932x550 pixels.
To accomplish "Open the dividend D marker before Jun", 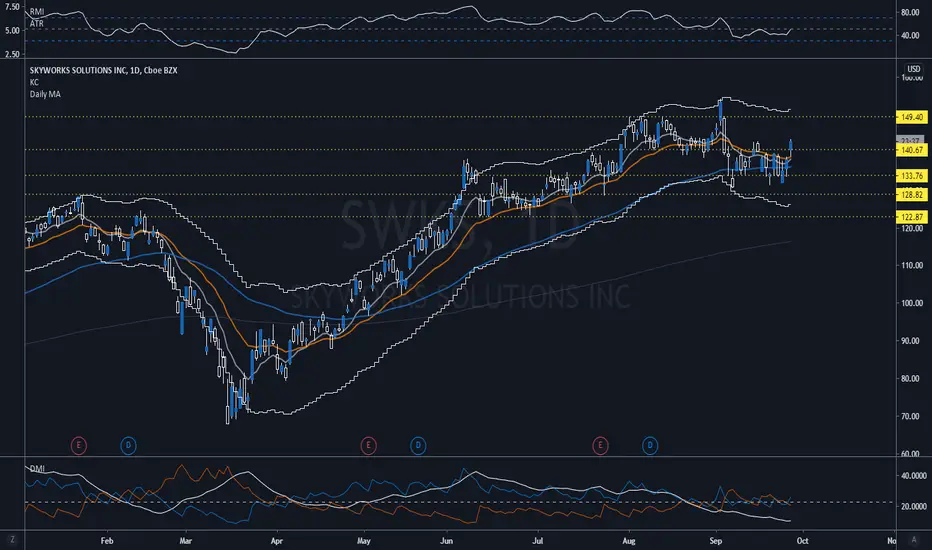I will point(418,445).
